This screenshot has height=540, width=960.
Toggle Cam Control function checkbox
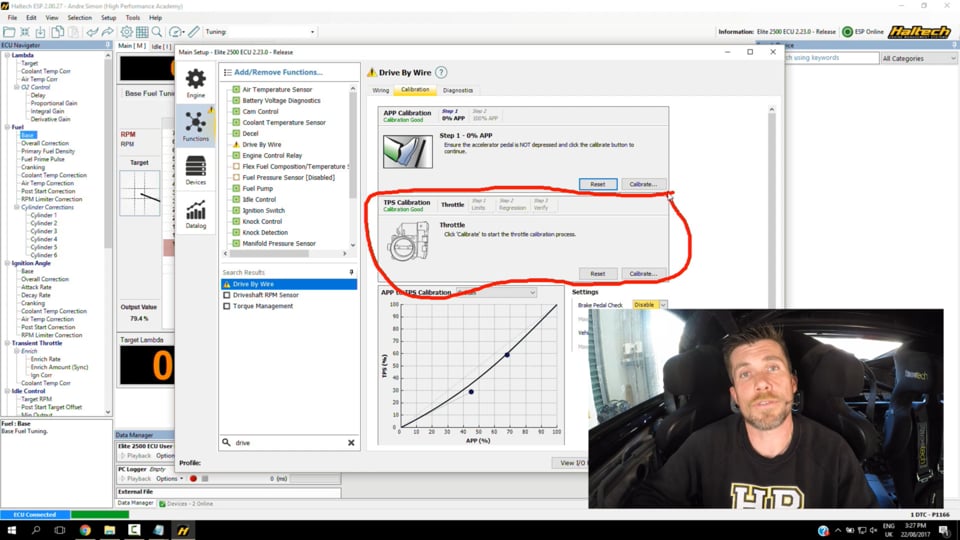click(236, 111)
